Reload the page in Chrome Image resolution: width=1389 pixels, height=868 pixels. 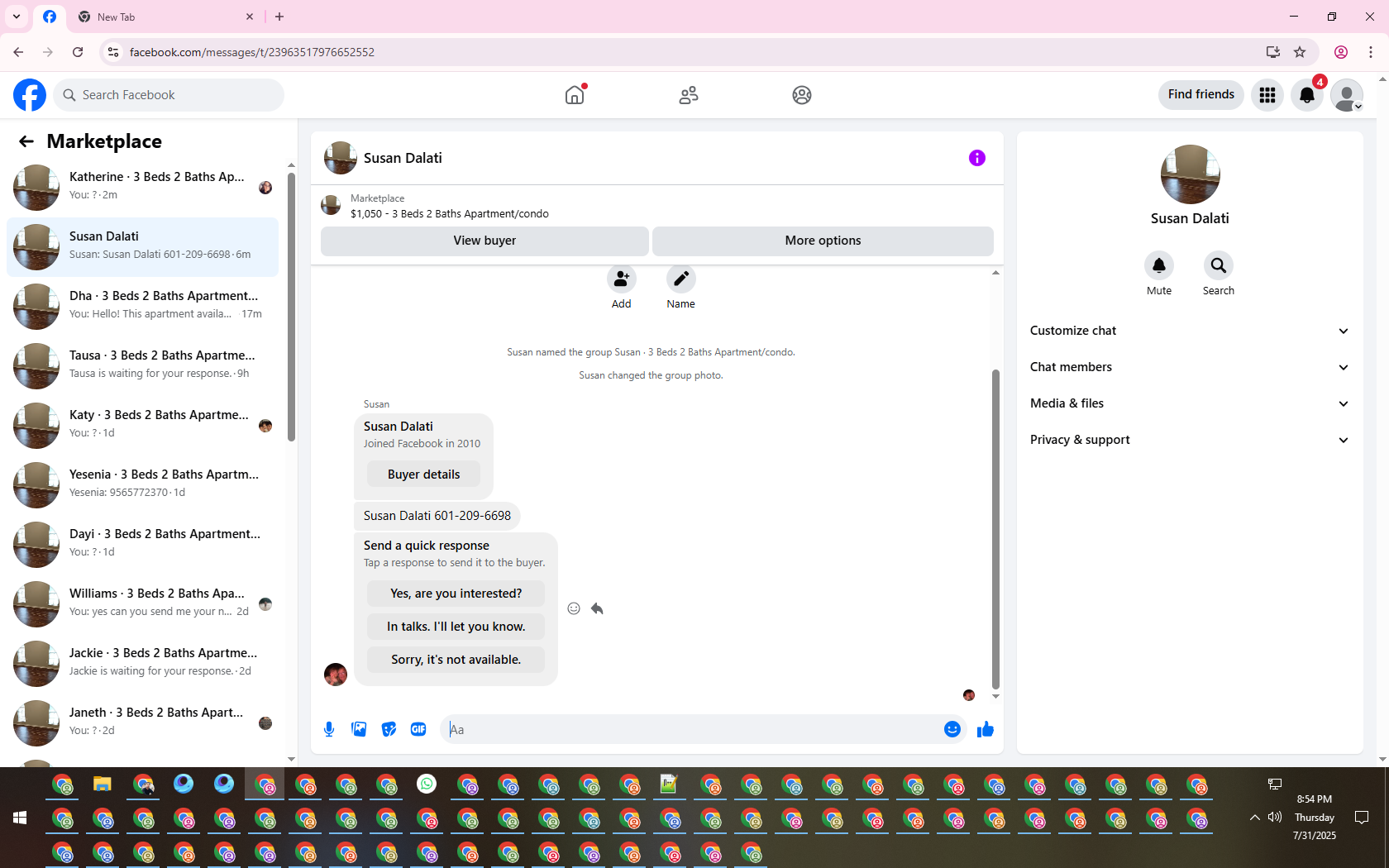(x=78, y=52)
